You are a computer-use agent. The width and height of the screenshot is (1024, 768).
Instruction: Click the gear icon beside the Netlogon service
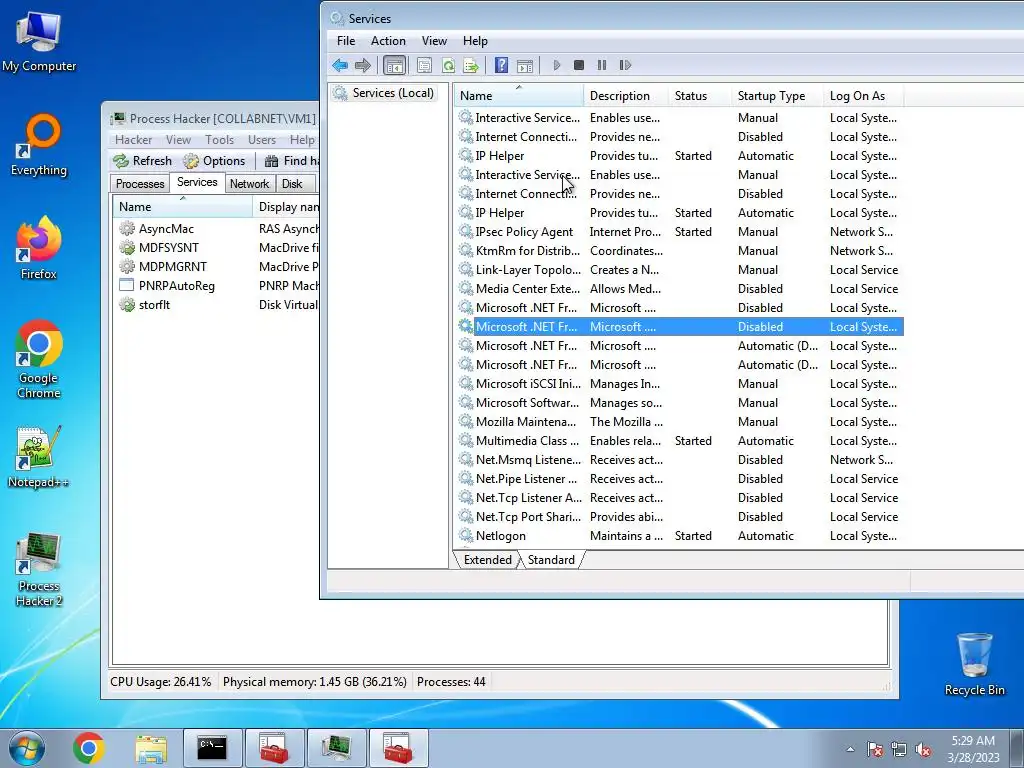[465, 536]
